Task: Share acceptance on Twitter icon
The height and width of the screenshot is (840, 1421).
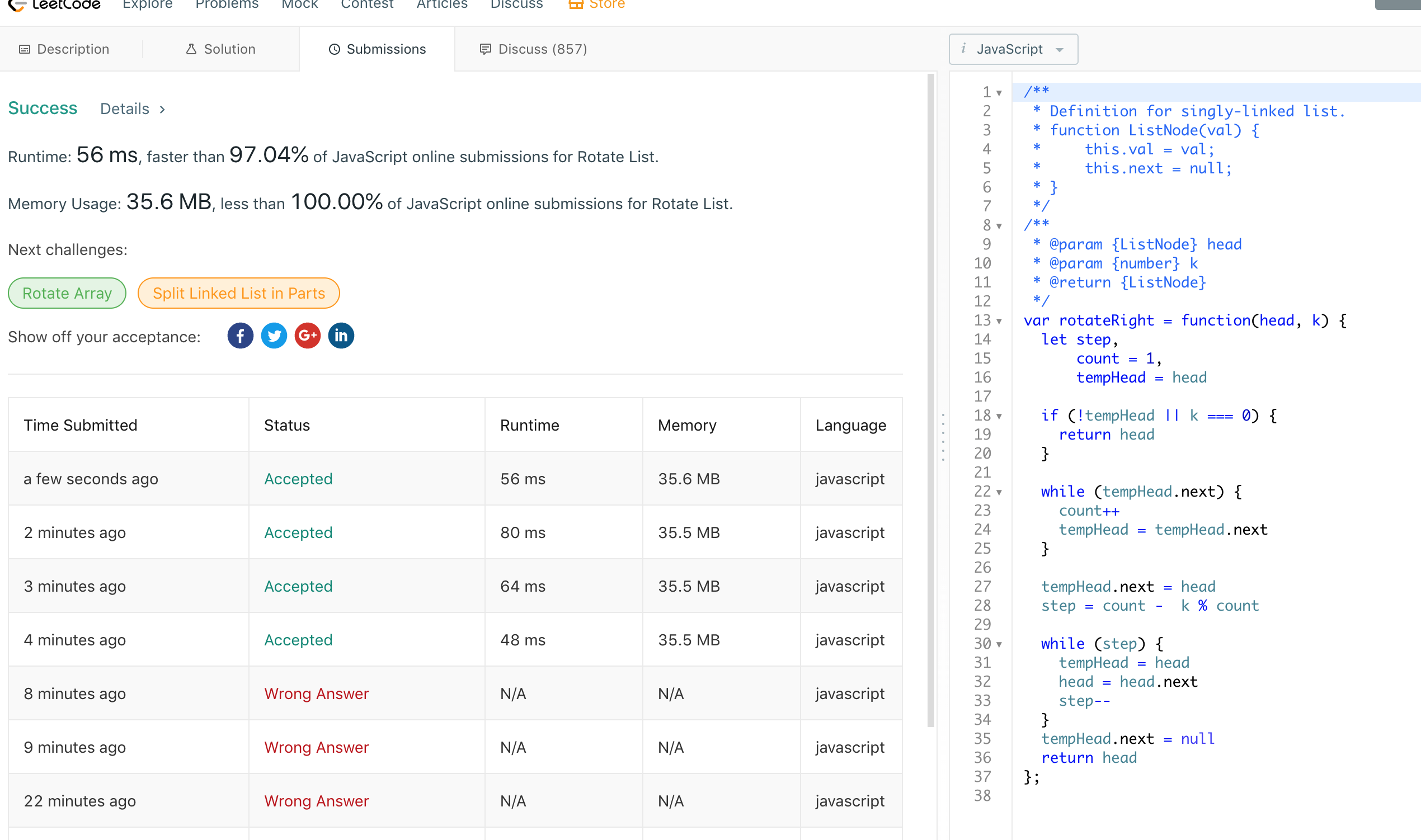Action: coord(274,336)
